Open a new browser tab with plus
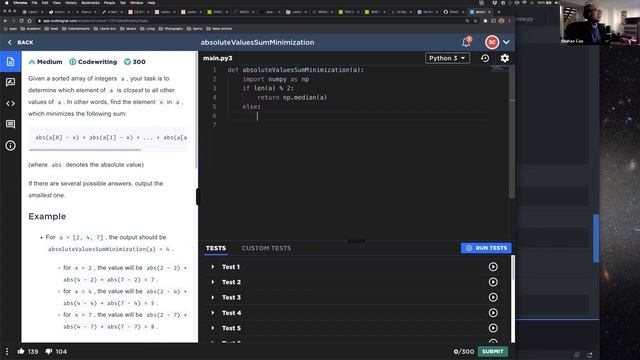Image resolution: width=640 pixels, height=360 pixels. click(499, 12)
